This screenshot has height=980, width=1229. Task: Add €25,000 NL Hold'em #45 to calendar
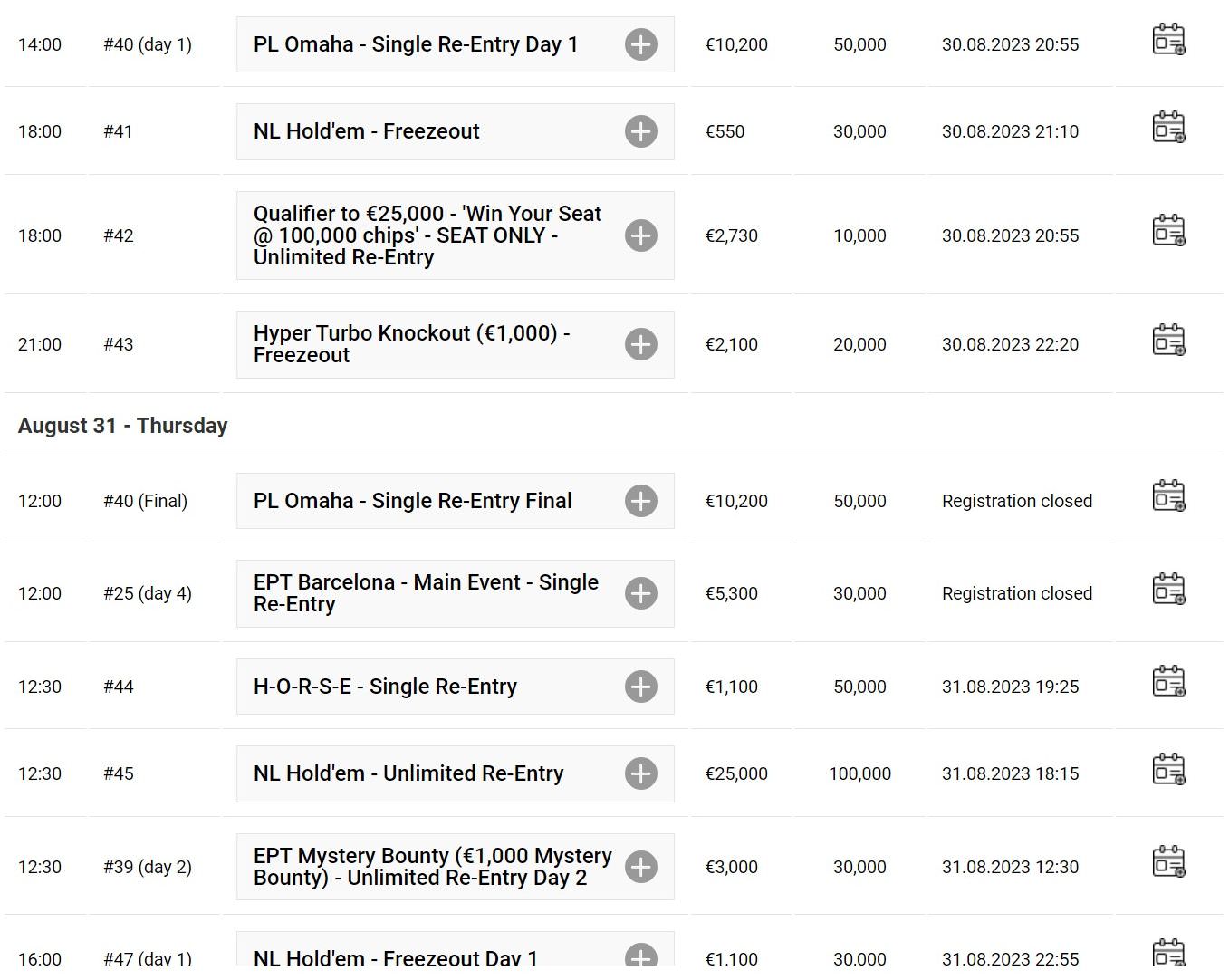(x=1168, y=770)
